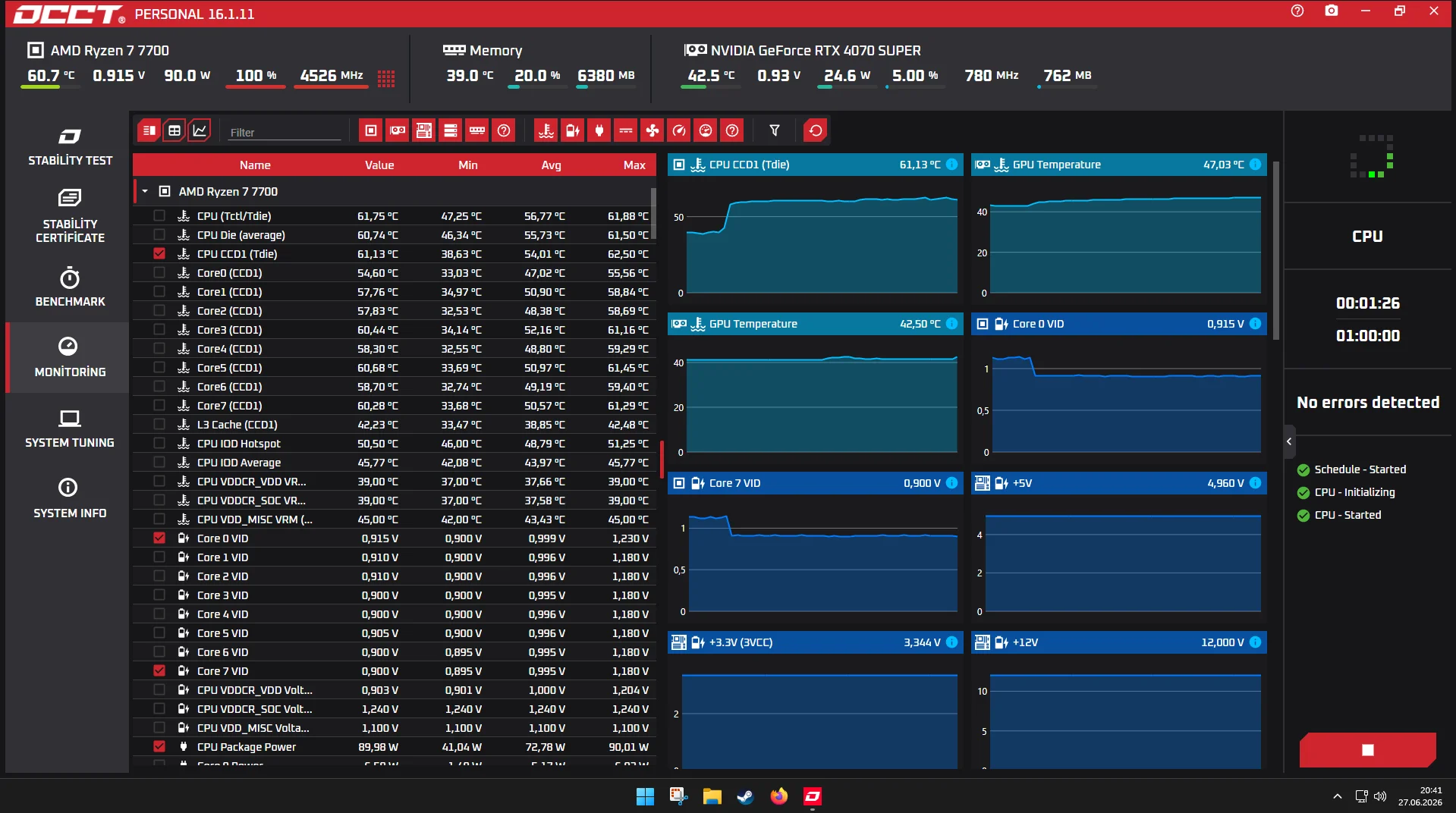Click the graphs panel vertical scrollbar
The height and width of the screenshot is (813, 1456).
coord(1276,250)
